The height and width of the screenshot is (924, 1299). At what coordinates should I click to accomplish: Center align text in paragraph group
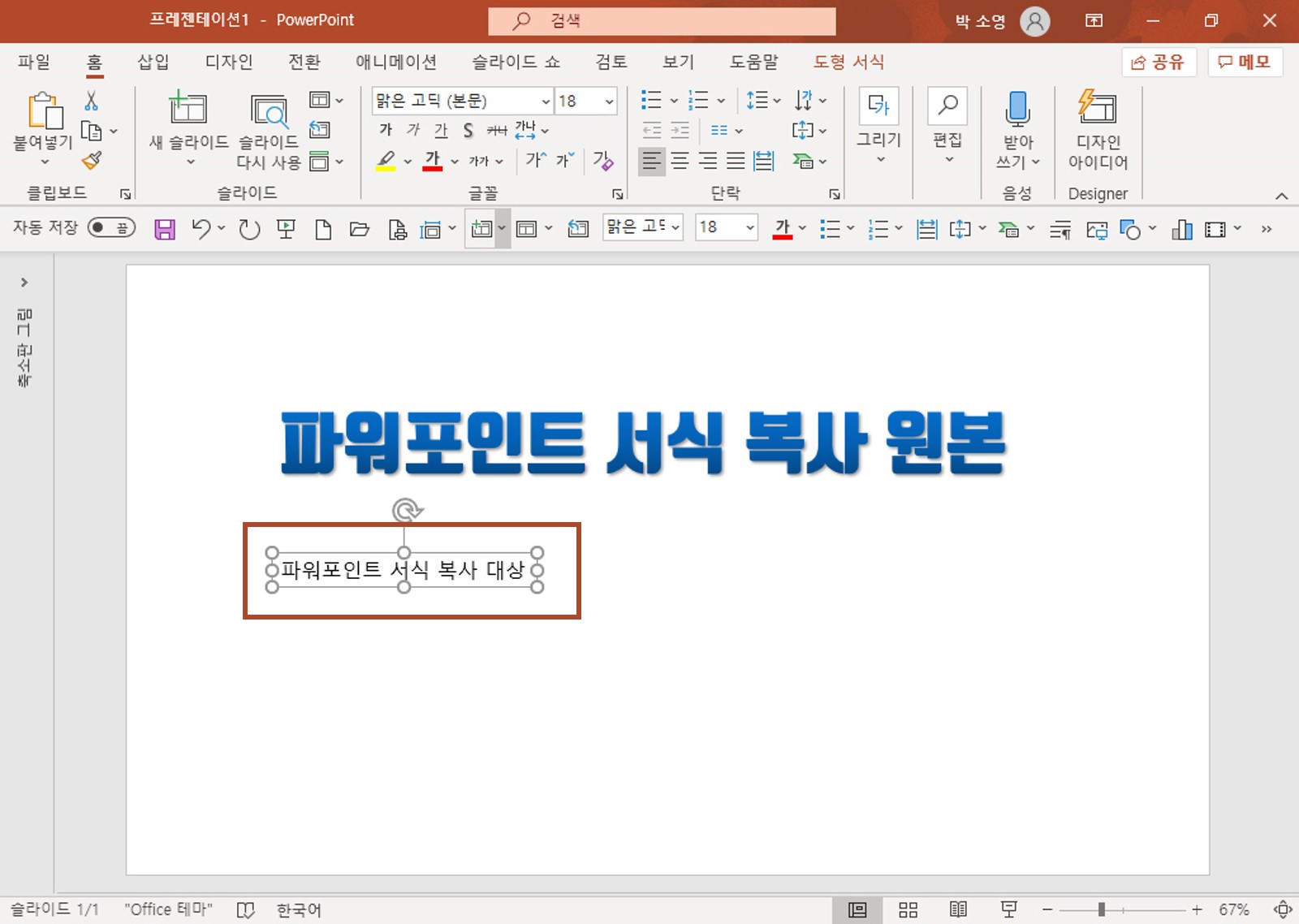pyautogui.click(x=680, y=161)
